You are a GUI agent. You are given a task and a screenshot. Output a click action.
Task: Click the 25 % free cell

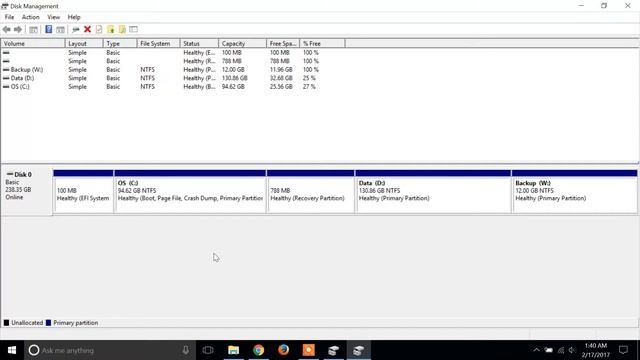[x=309, y=78]
